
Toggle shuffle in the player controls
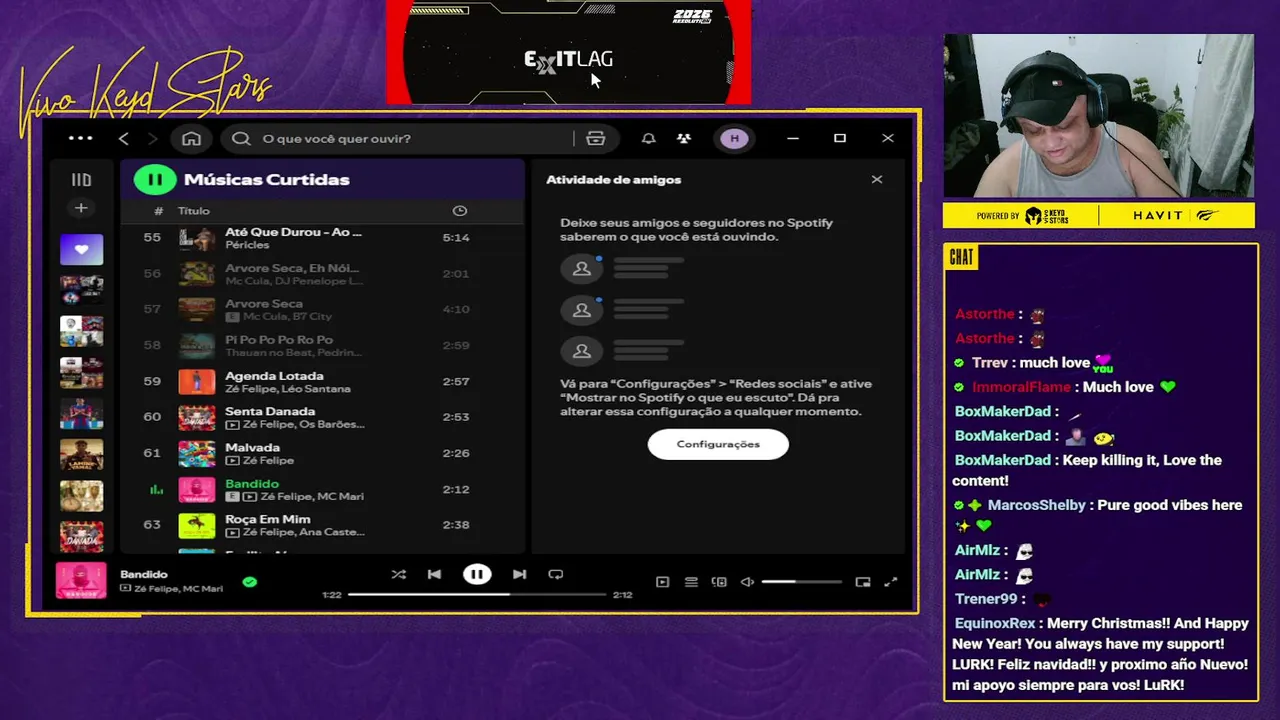pos(399,574)
